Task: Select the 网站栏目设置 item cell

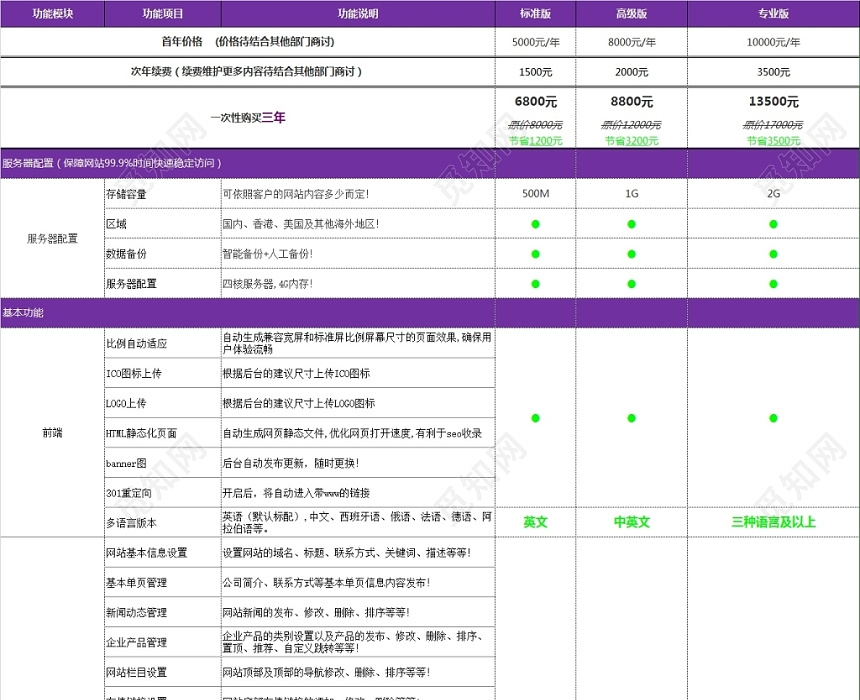Action: tap(163, 673)
